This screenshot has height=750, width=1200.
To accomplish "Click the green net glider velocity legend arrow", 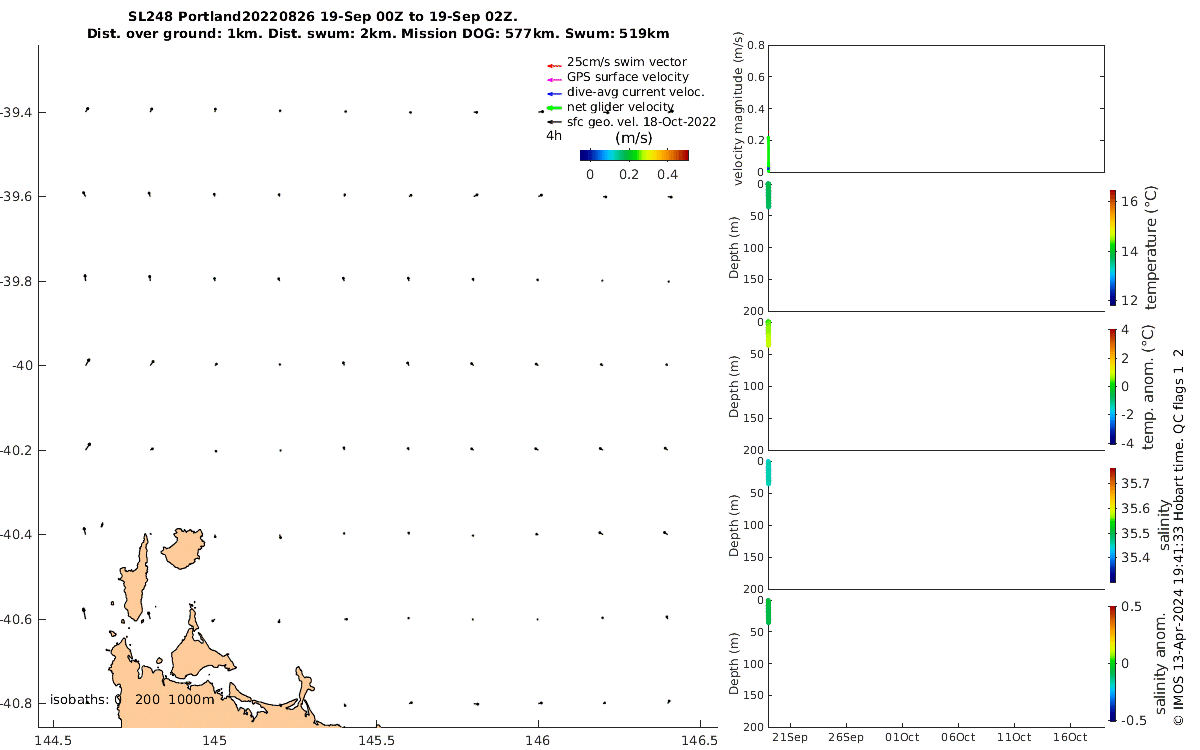I will point(554,108).
